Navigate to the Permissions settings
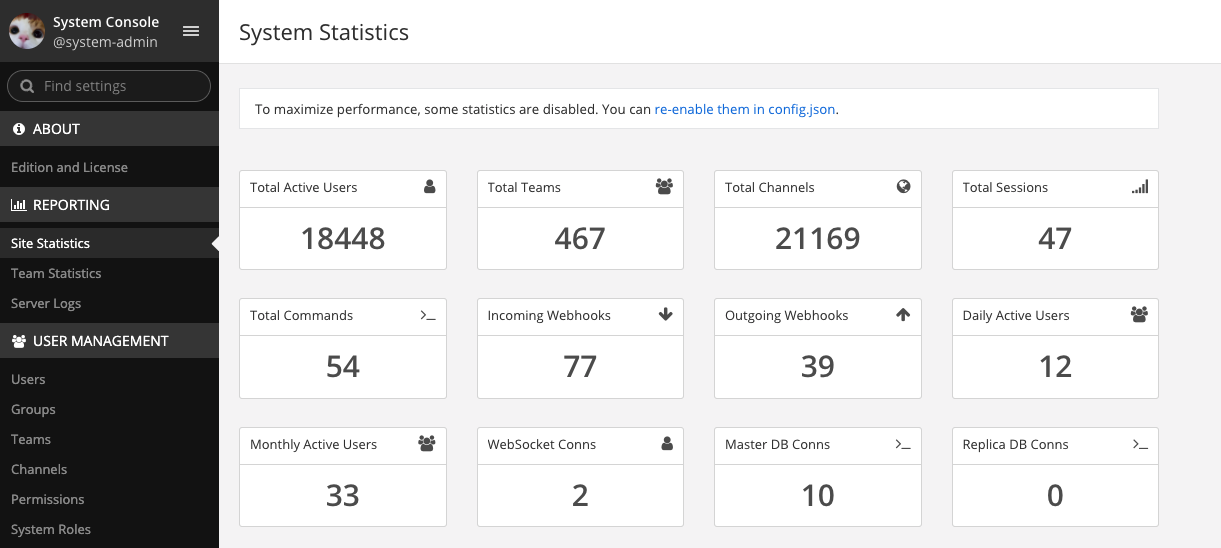 tap(48, 499)
